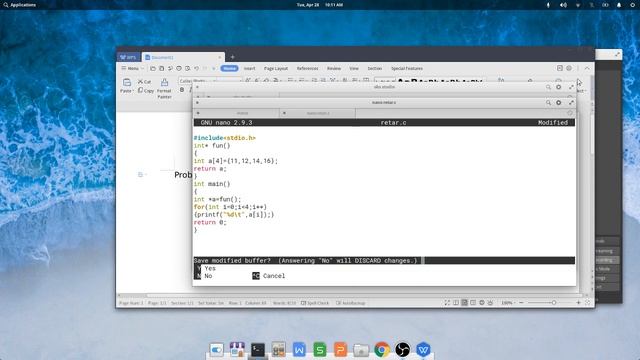
Task: Click the "return 0;" line in nano
Action: point(210,222)
